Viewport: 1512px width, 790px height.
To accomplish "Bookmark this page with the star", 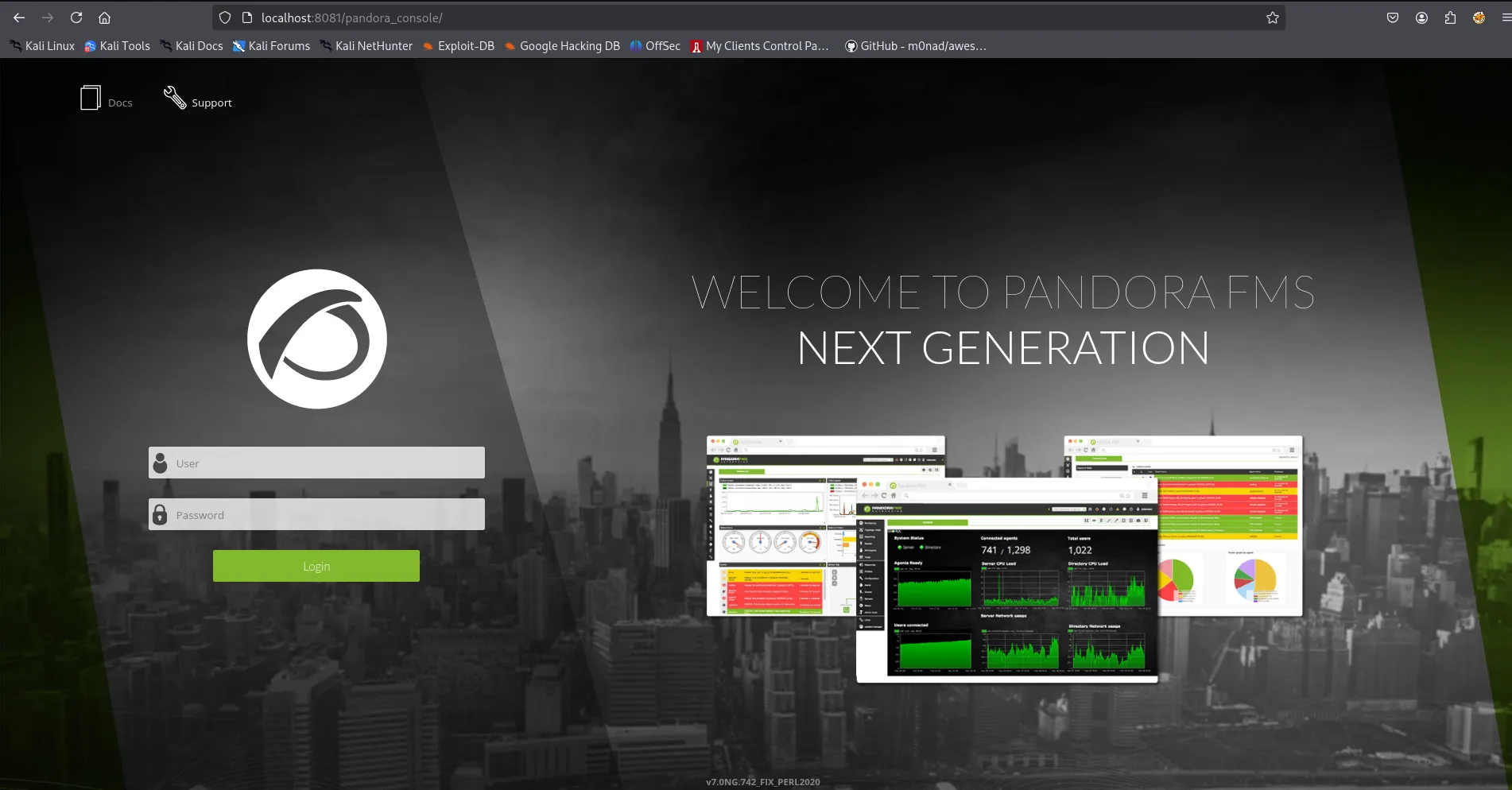I will 1273,17.
